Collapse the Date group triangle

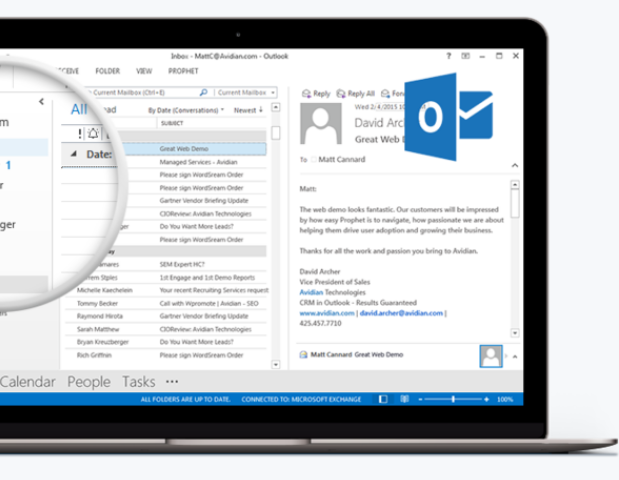(x=73, y=154)
